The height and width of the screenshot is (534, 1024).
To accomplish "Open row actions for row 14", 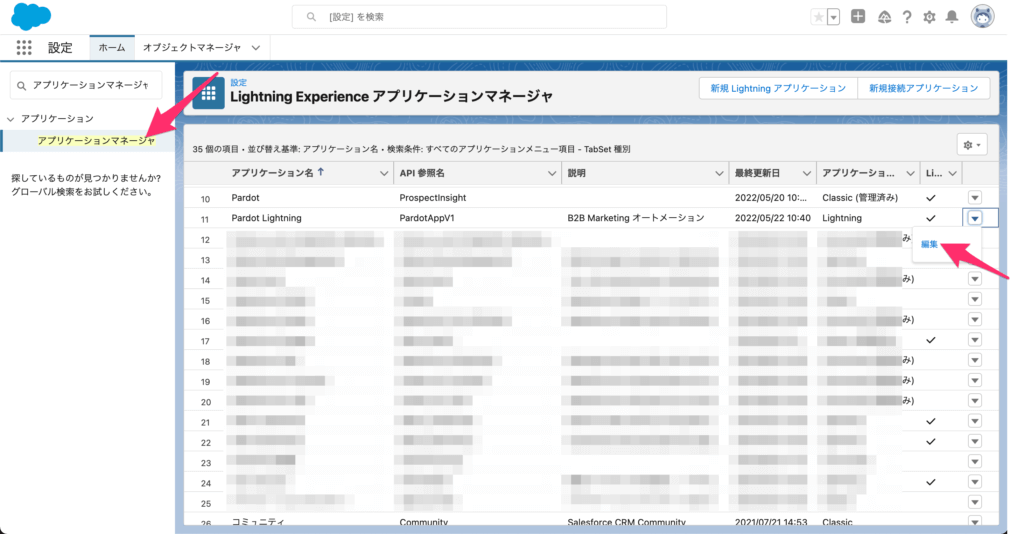I will [975, 279].
